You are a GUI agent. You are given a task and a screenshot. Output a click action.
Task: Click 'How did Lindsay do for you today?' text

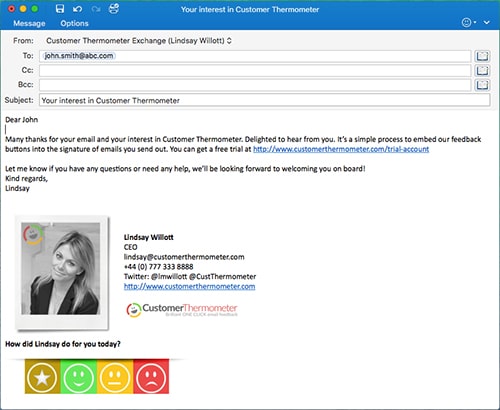point(63,344)
